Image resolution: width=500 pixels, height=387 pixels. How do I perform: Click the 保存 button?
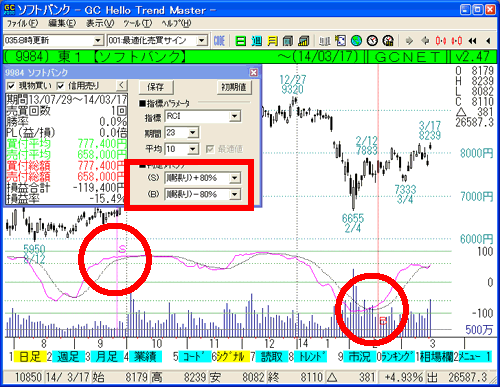tap(156, 87)
